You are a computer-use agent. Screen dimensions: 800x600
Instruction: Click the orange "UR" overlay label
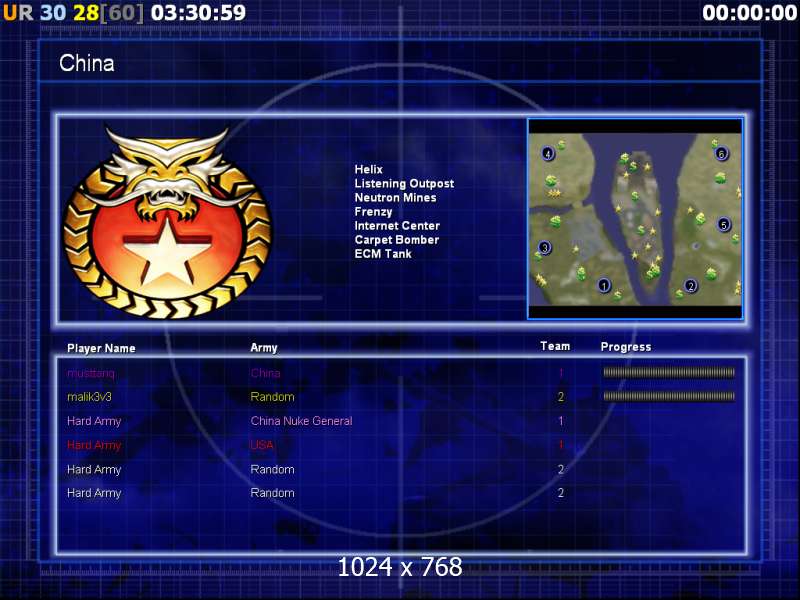click(18, 13)
